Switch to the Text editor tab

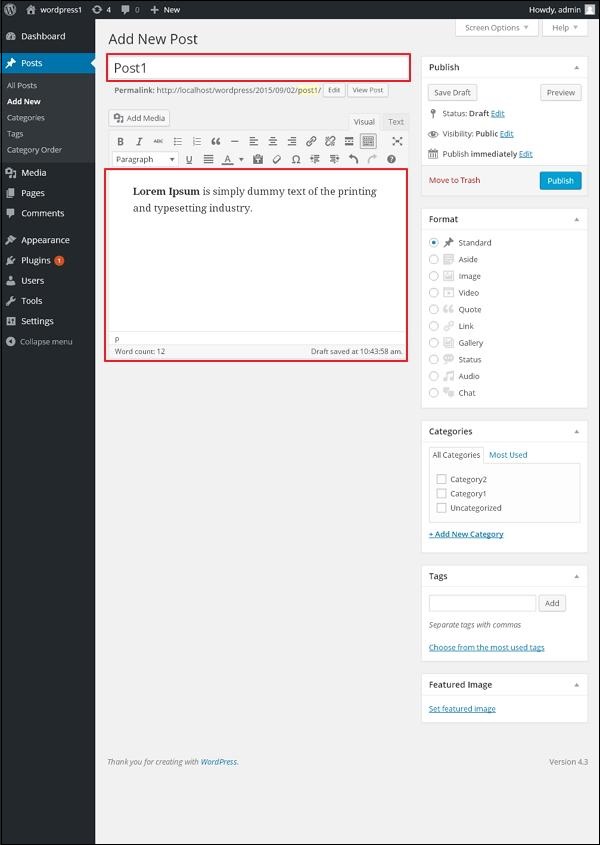coord(395,121)
